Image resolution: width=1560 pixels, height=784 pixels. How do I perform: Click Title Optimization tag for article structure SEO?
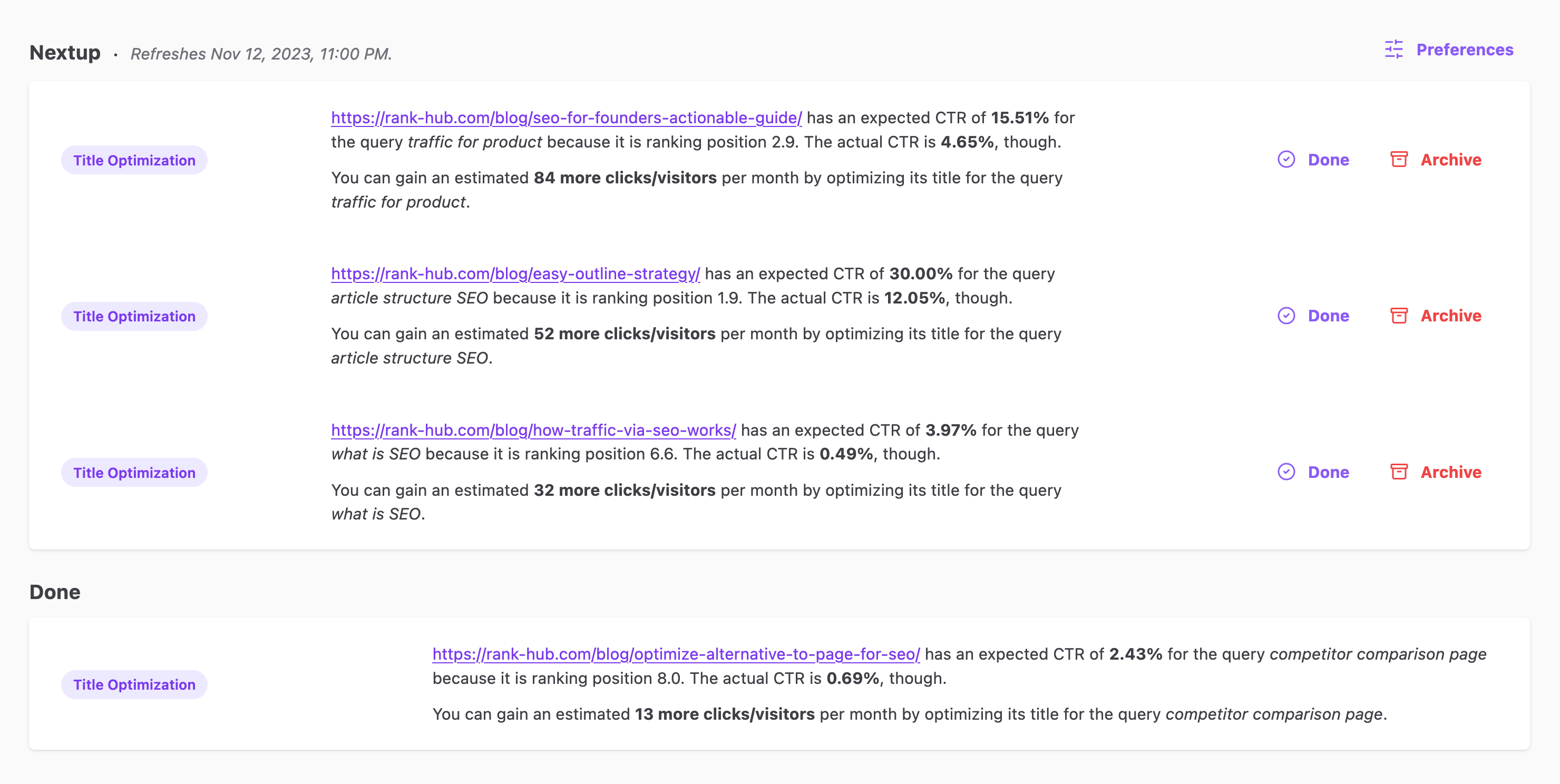pos(134,317)
